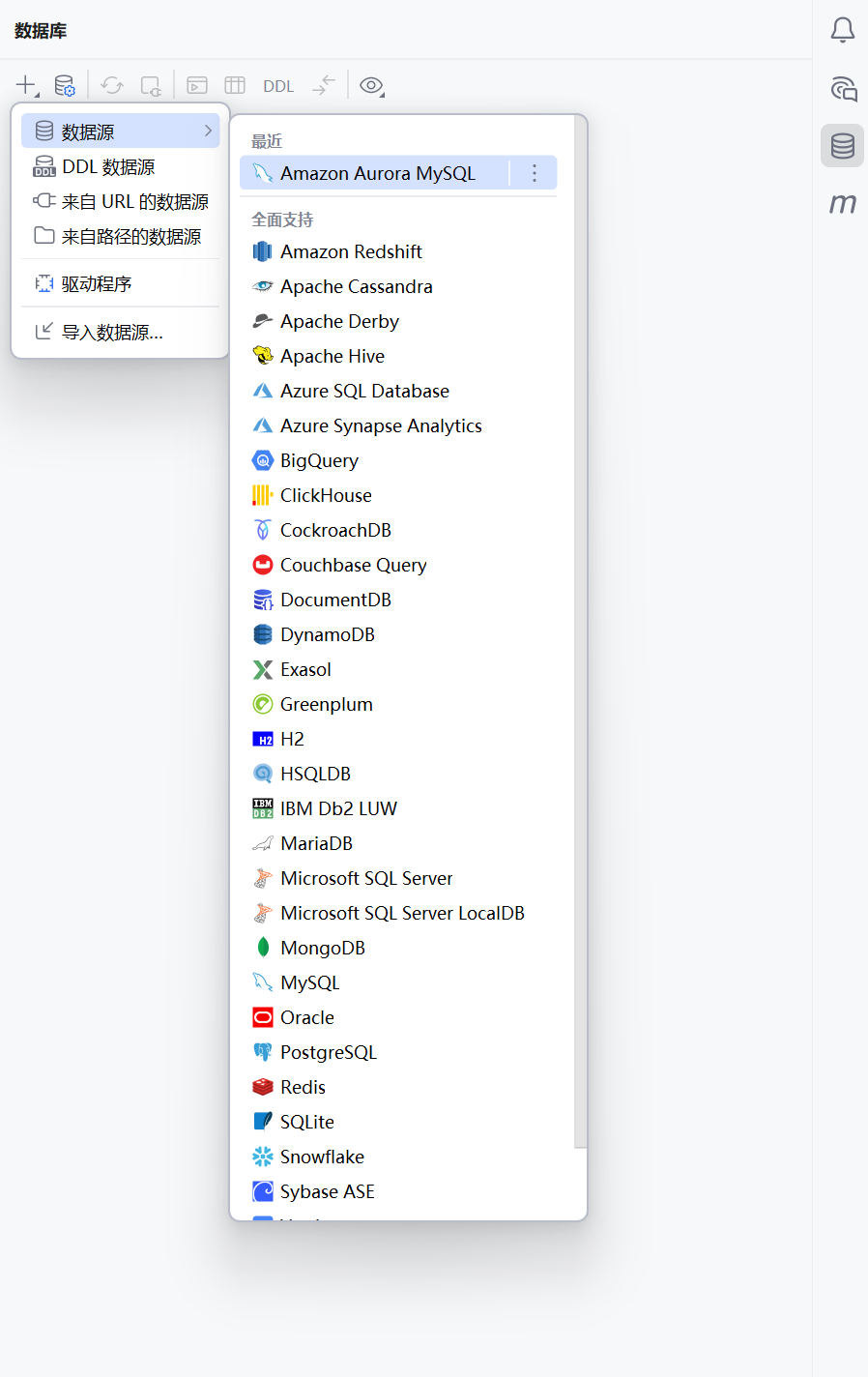The height and width of the screenshot is (1377, 868).
Task: Select Microsoft SQL Server entry
Action: coord(398,878)
